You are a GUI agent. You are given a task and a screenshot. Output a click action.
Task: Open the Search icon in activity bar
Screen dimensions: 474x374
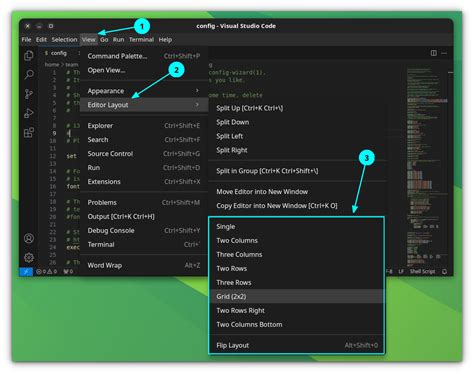coord(29,74)
